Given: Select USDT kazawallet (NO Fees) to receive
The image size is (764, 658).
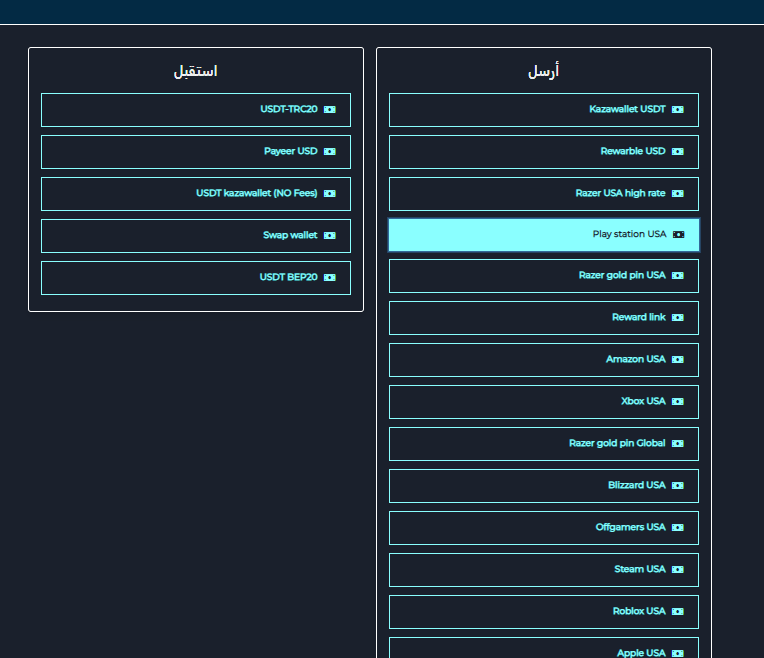Looking at the screenshot, I should point(196,194).
